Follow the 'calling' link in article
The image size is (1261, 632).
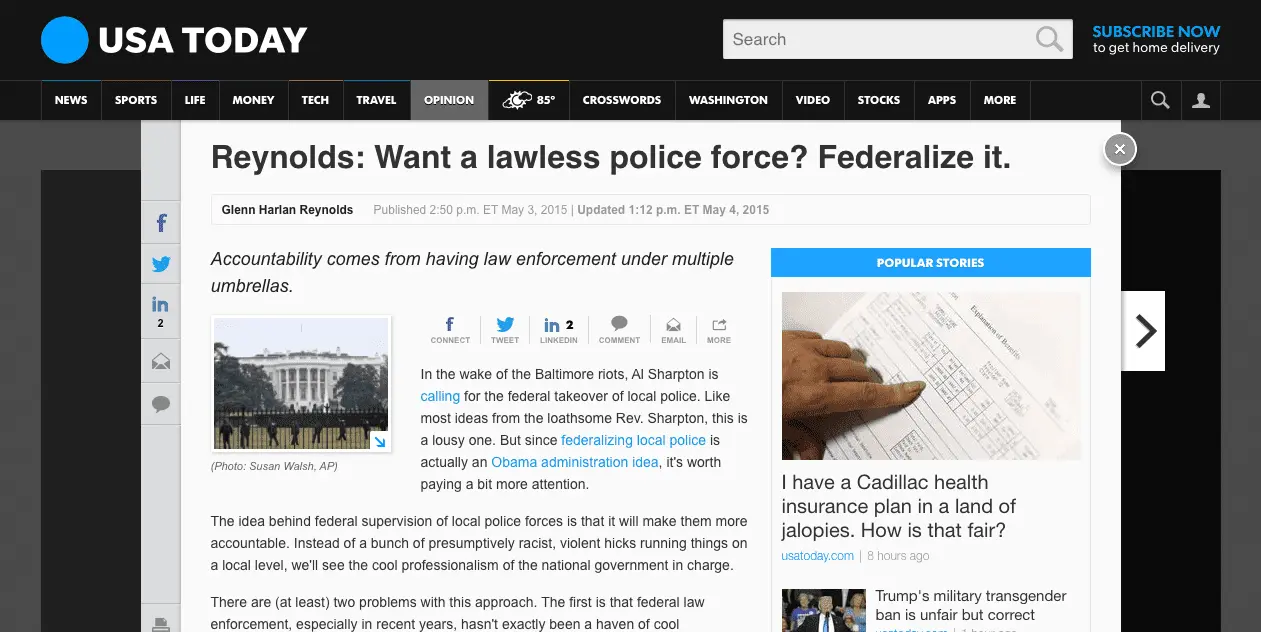point(440,396)
